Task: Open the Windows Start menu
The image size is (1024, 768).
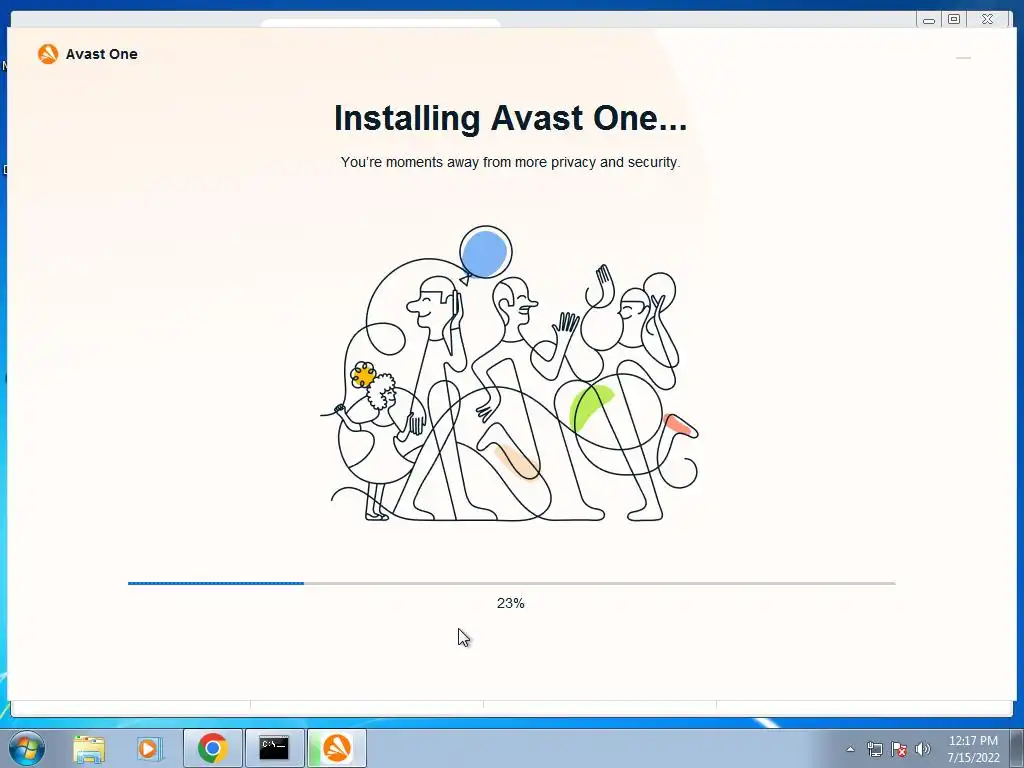Action: click(27, 748)
